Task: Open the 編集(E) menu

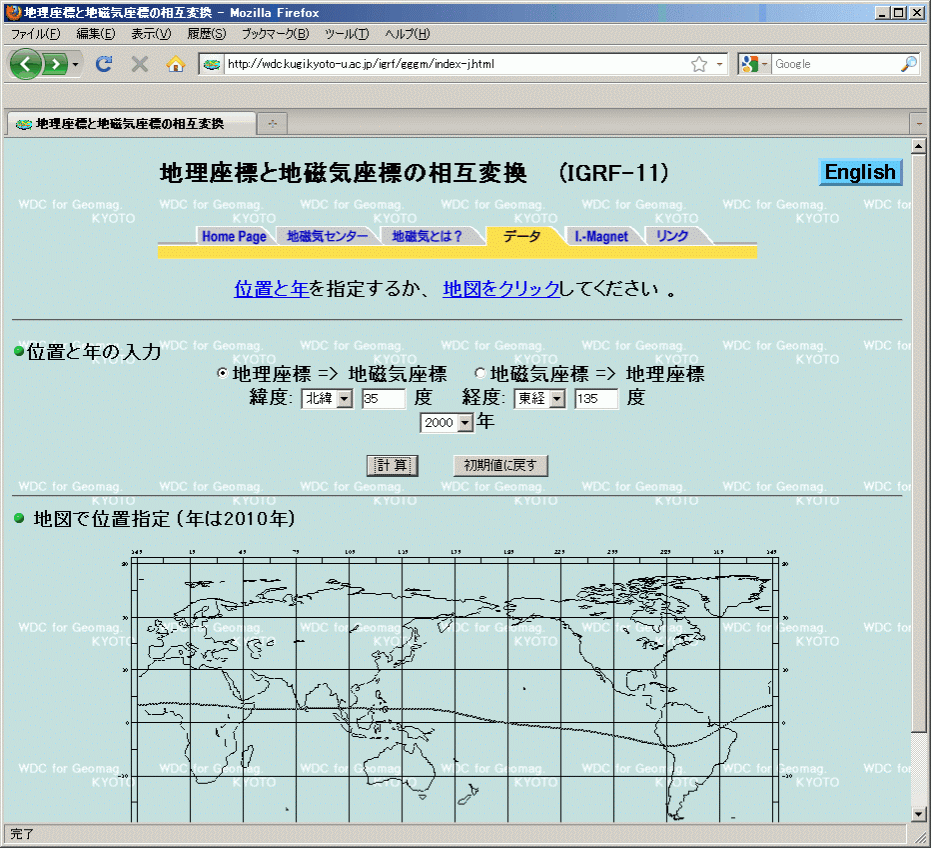Action: [96, 34]
